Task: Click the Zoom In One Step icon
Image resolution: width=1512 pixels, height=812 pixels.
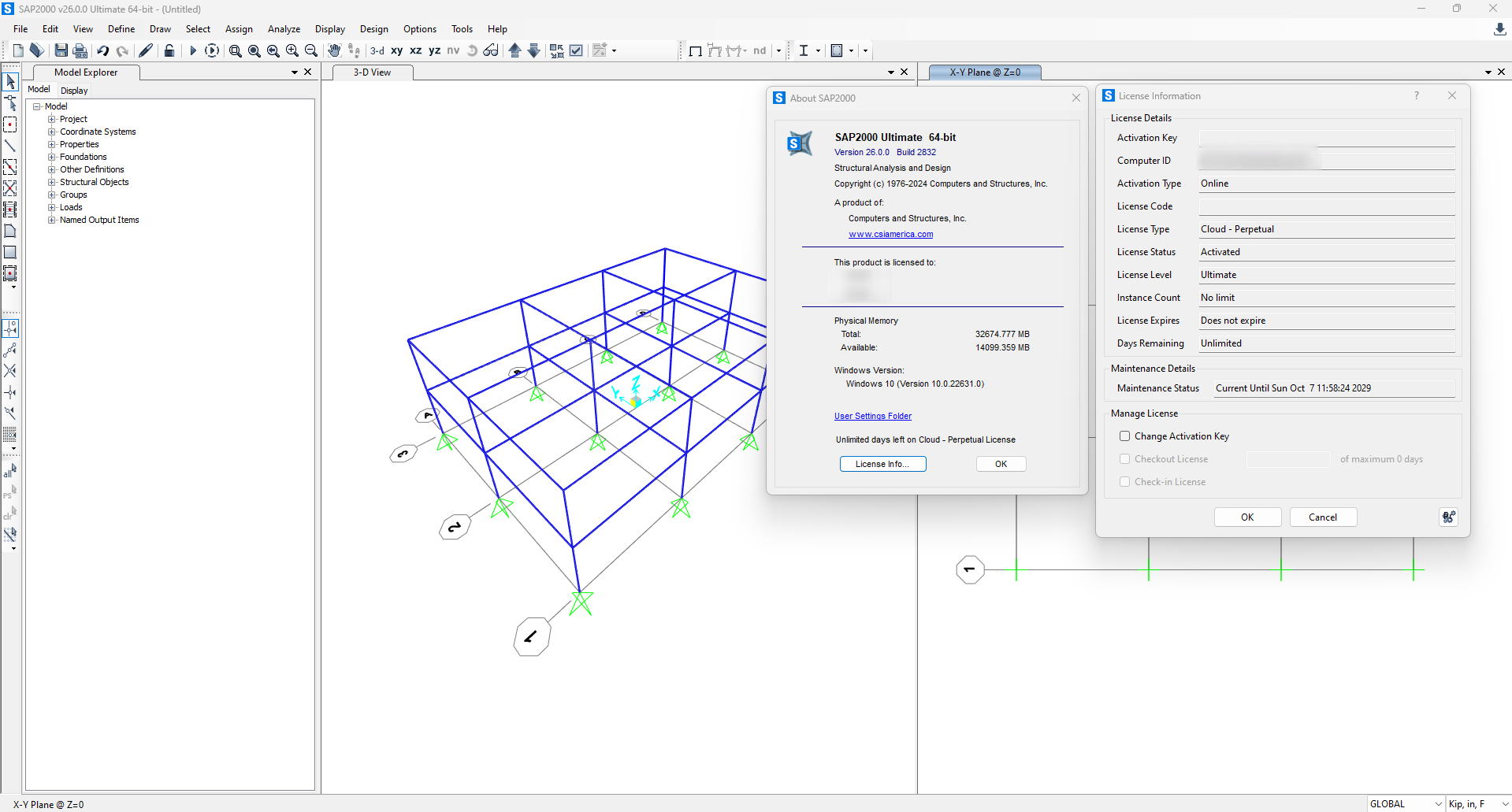Action: (x=292, y=50)
